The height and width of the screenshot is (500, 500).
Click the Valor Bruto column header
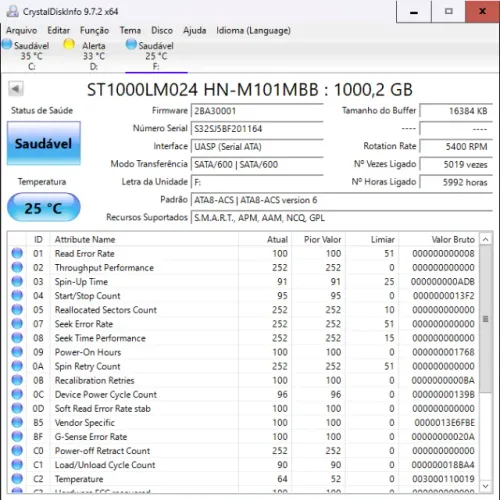[439, 239]
